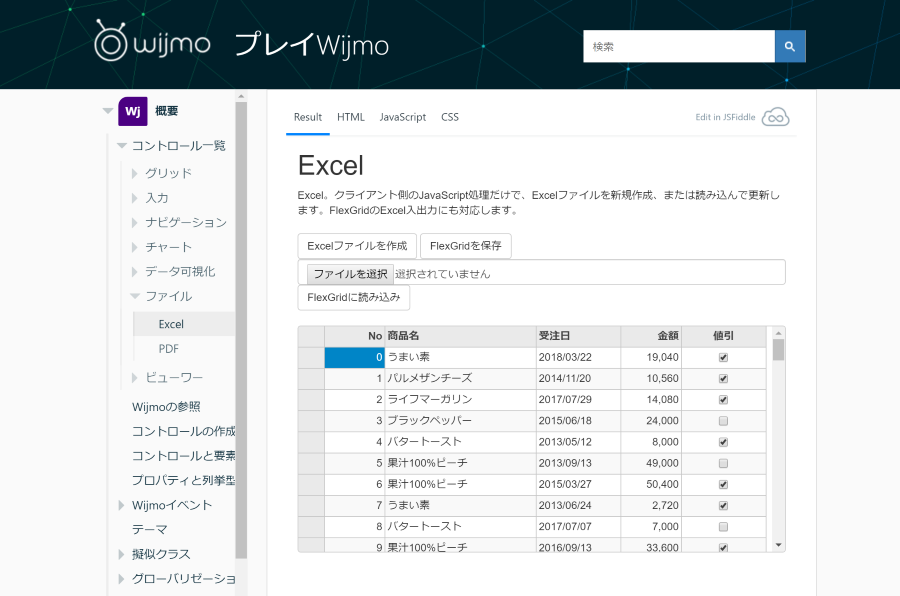Toggle discount checkbox for うまい素 2018/03/22
The width and height of the screenshot is (900, 596).
coord(723,358)
